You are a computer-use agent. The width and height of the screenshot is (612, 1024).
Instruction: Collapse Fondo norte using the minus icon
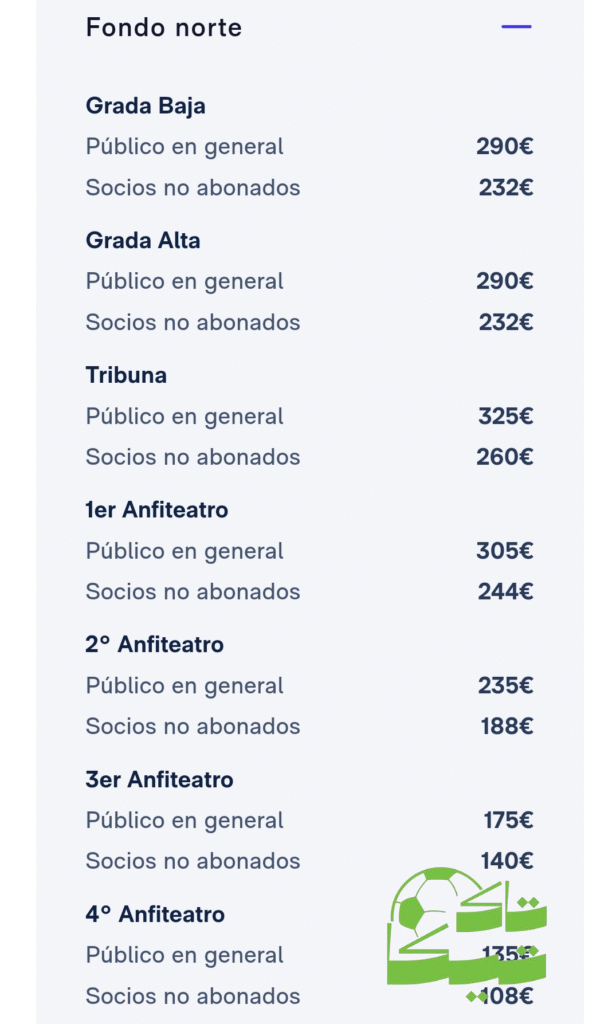516,27
